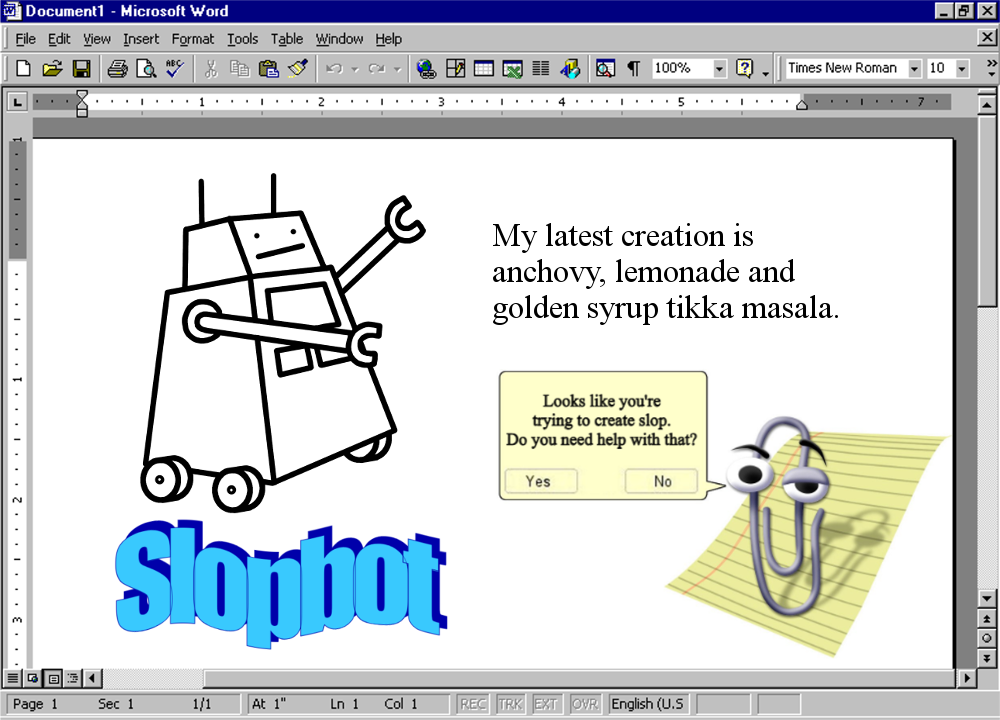This screenshot has width=1000, height=720.
Task: Click the horizontal scrollbar right arrow
Action: click(967, 678)
